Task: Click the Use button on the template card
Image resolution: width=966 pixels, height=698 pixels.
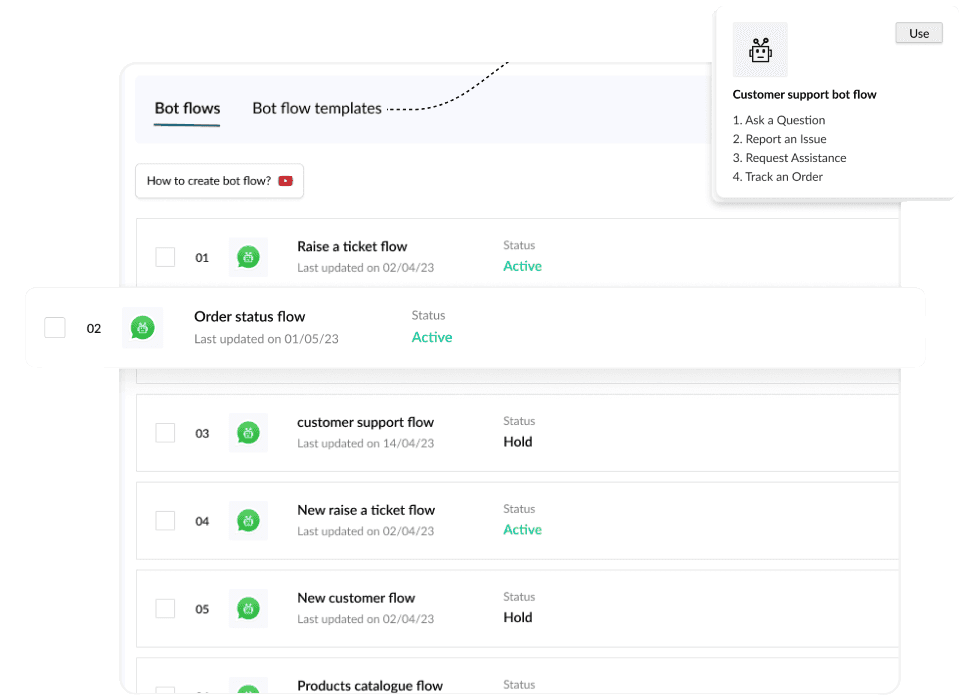Action: click(918, 33)
